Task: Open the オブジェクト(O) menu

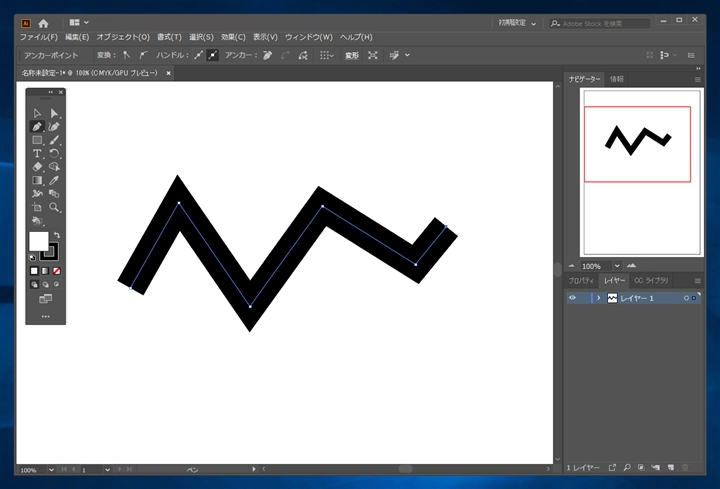Action: 123,37
